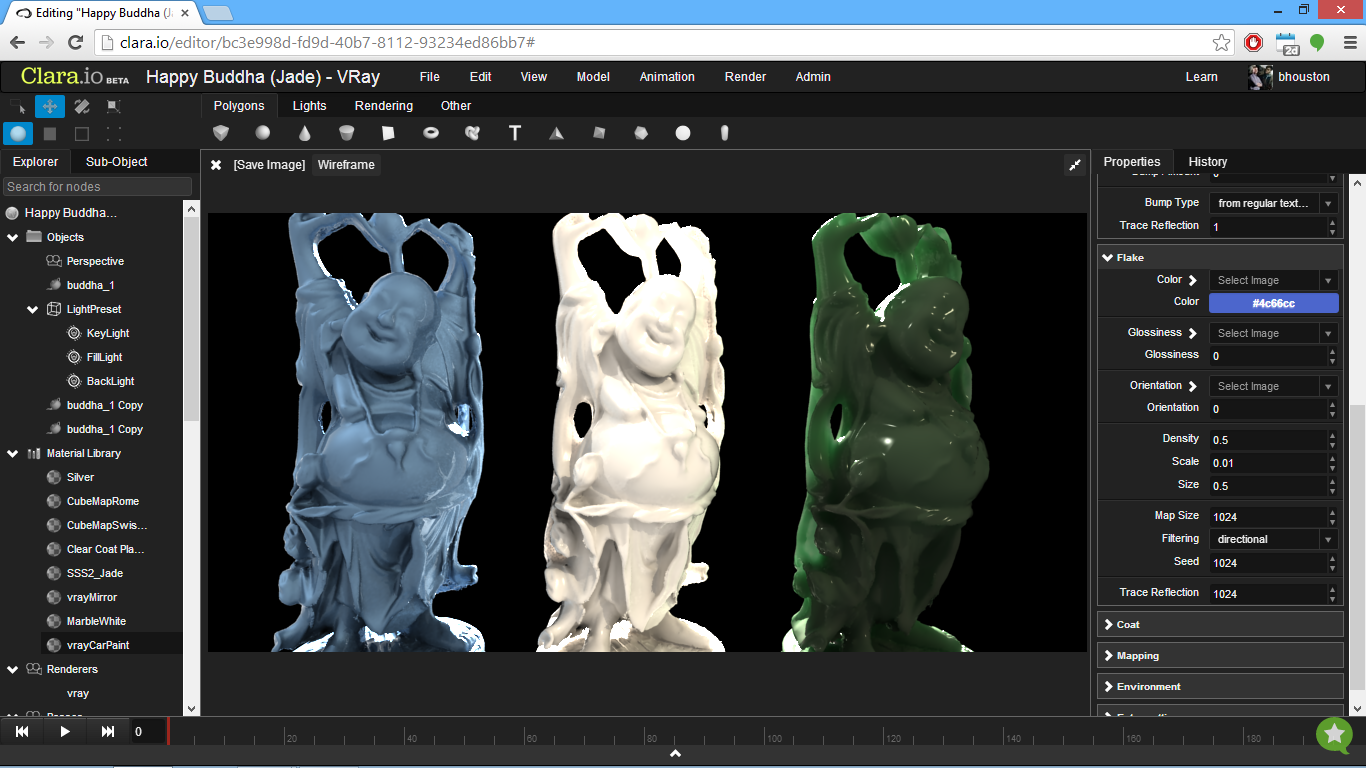
Task: Click the Learn link
Action: [1202, 77]
